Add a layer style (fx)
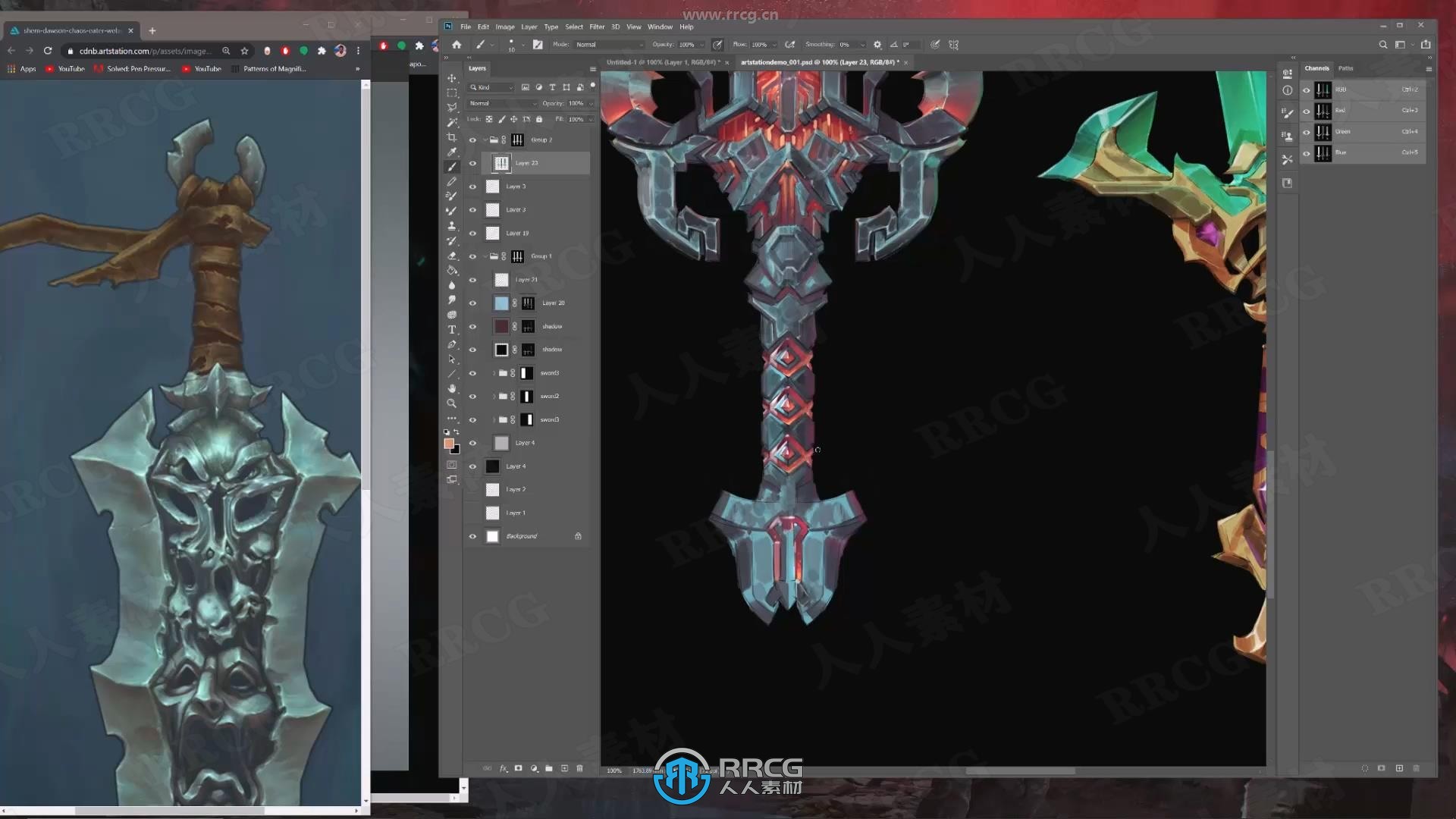1456x819 pixels. coord(503,768)
